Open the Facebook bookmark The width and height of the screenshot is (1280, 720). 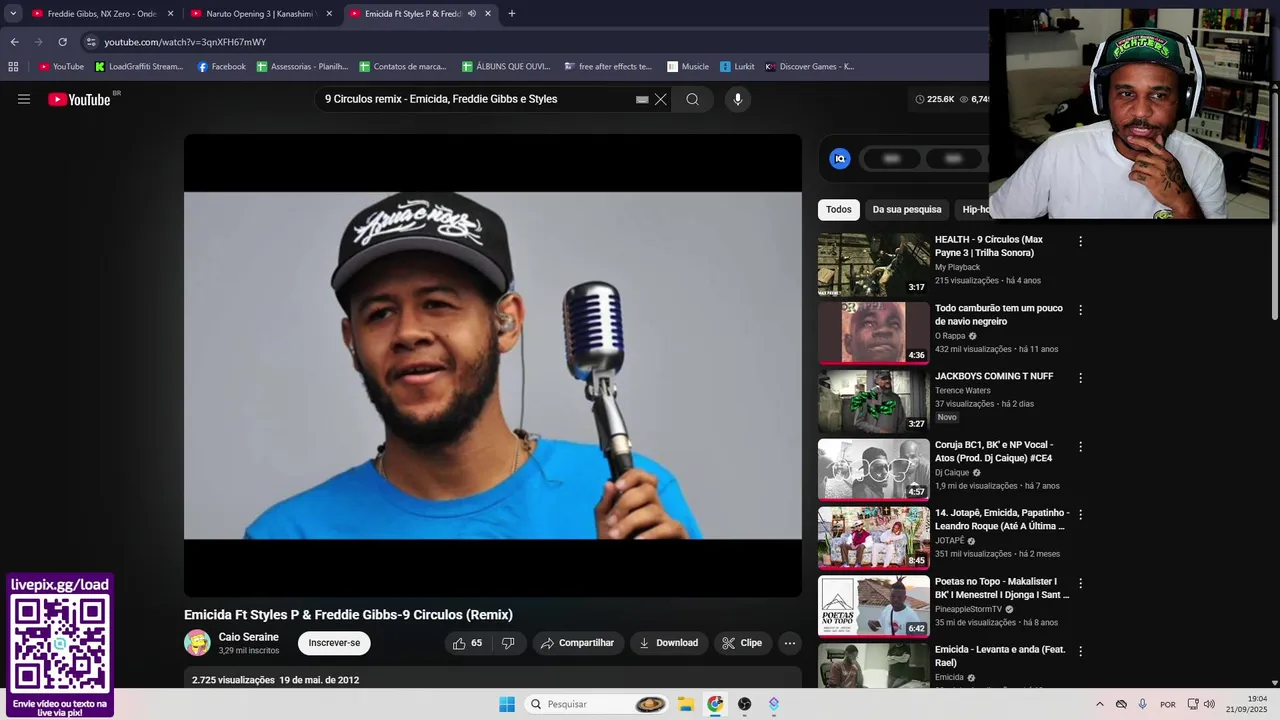pos(221,67)
